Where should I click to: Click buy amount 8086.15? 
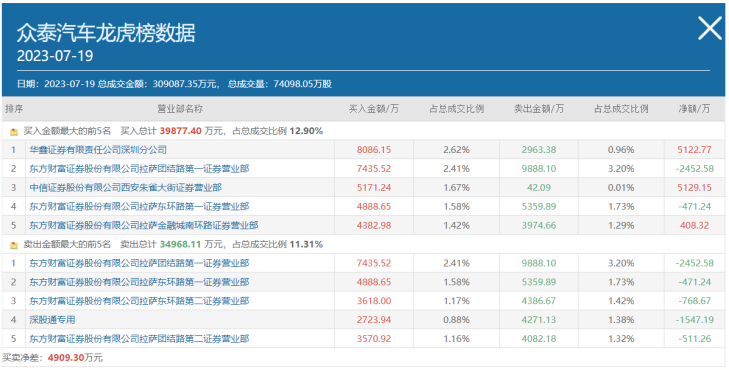pos(374,150)
